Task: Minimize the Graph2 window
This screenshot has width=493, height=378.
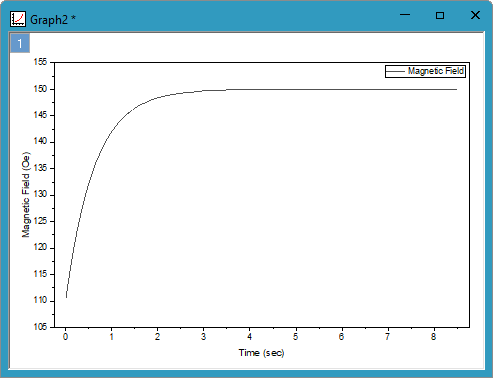Action: pos(405,15)
